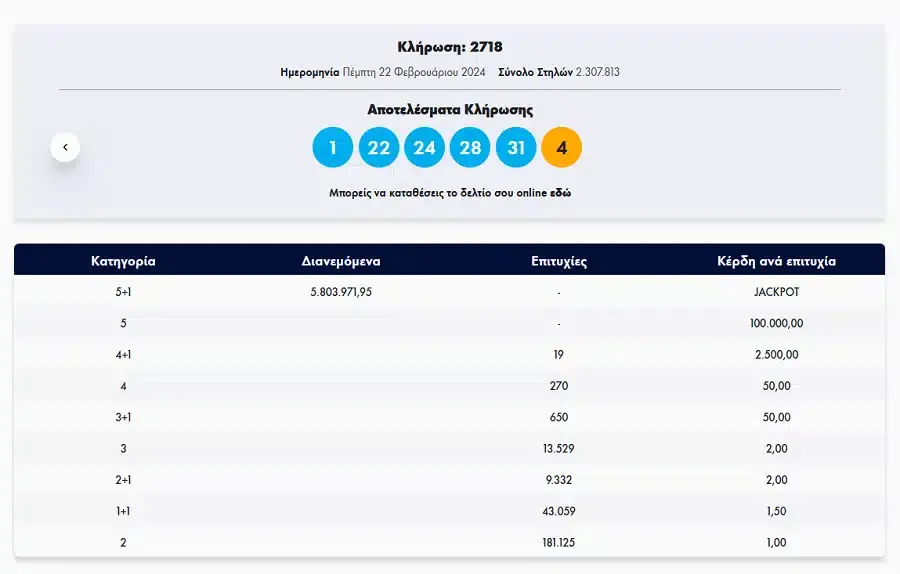This screenshot has width=900, height=574.
Task: Click the 'Διανεμόμενα' column header
Action: [x=341, y=261]
